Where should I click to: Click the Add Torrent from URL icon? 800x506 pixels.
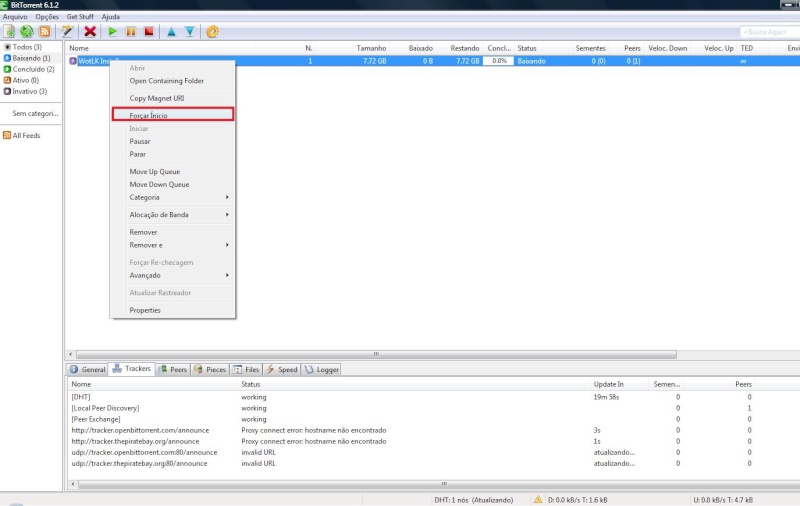(x=27, y=32)
